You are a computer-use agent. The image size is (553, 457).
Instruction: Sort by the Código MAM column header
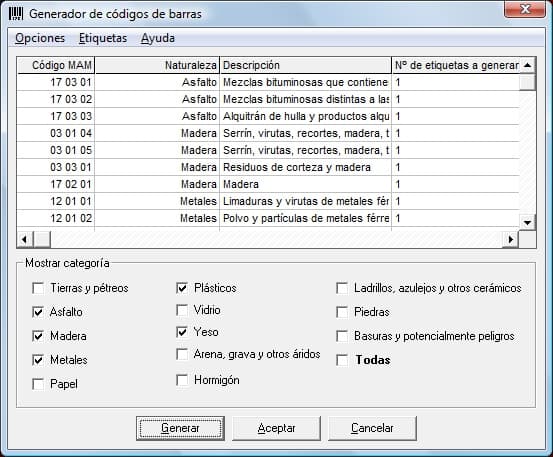click(x=56, y=65)
